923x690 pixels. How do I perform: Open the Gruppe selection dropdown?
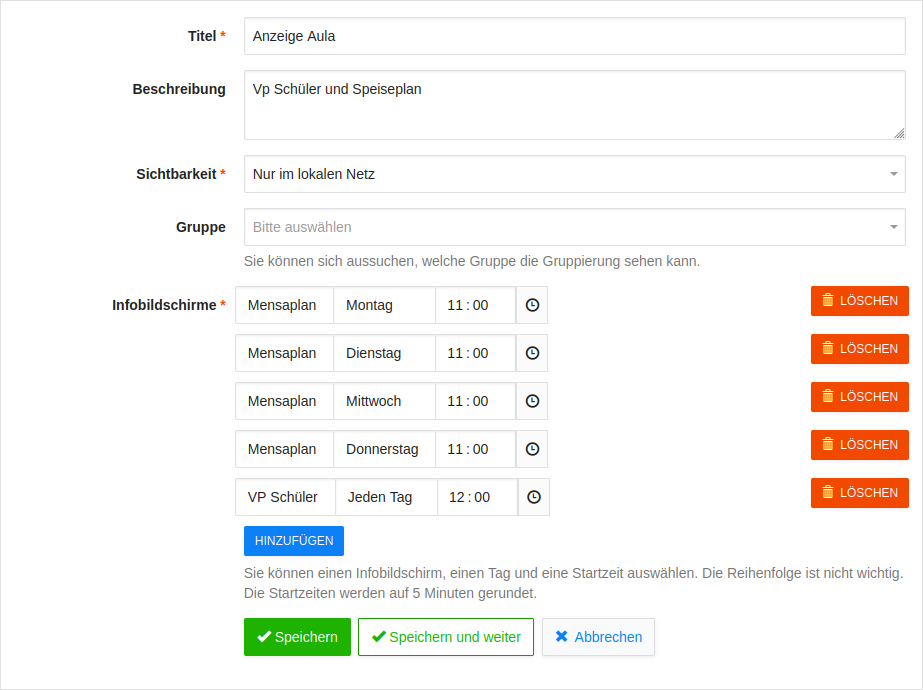575,227
